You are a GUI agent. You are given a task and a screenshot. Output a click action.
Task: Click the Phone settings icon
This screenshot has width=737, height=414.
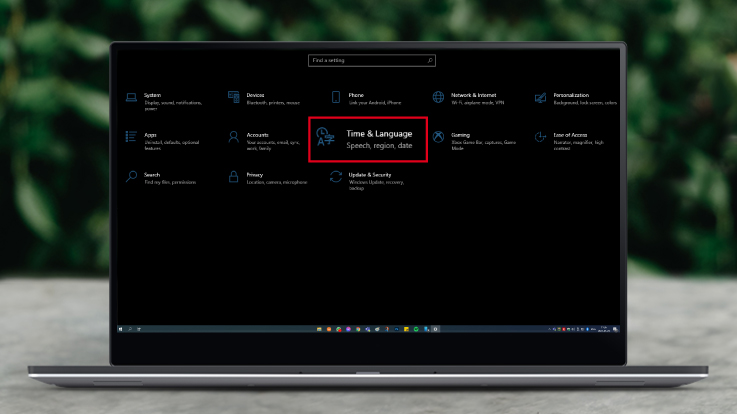[336, 98]
